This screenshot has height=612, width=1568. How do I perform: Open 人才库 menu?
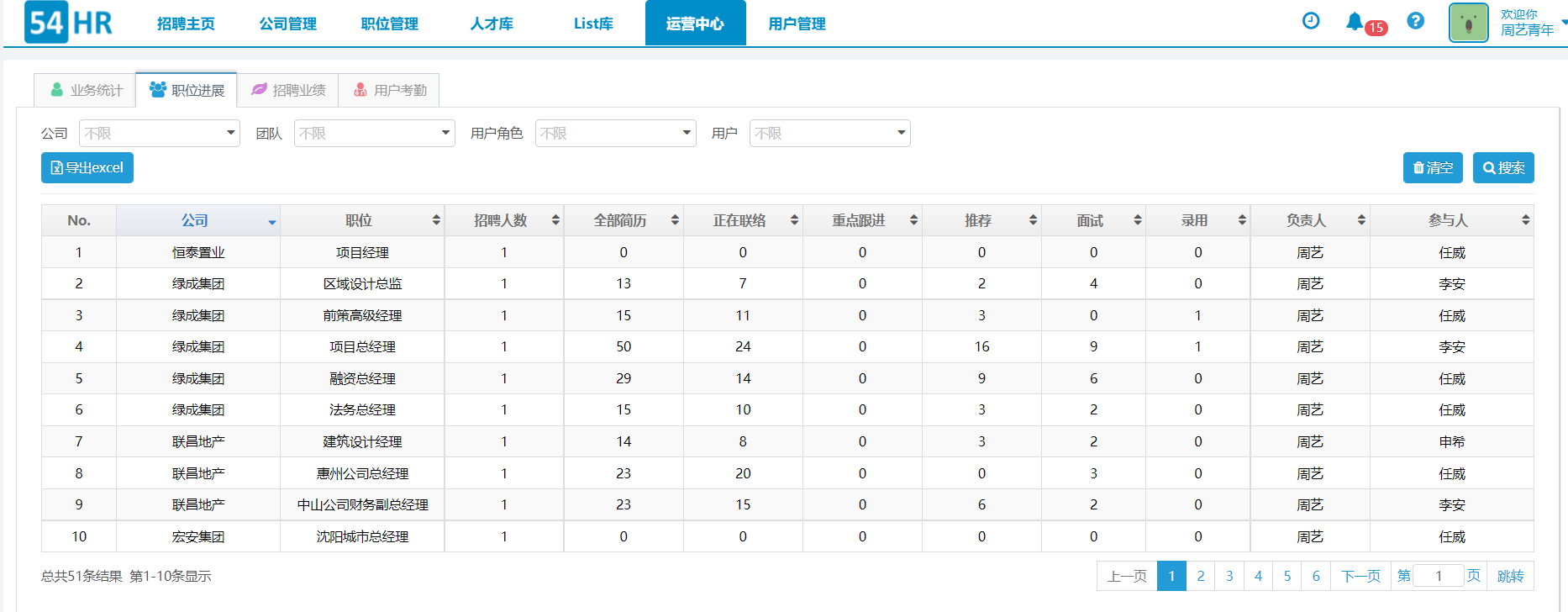[x=492, y=24]
